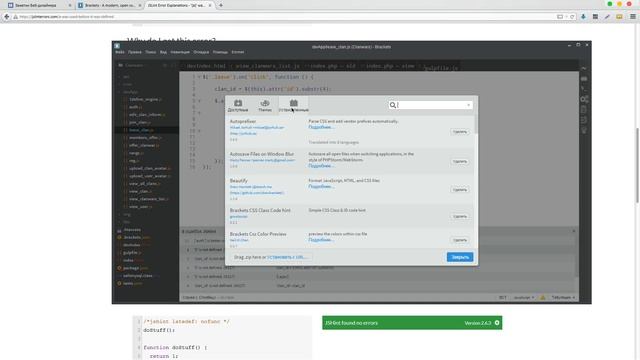The image size is (640, 360).
Task: Open the Доступные tab in Extension Manager
Action: pyautogui.click(x=238, y=105)
